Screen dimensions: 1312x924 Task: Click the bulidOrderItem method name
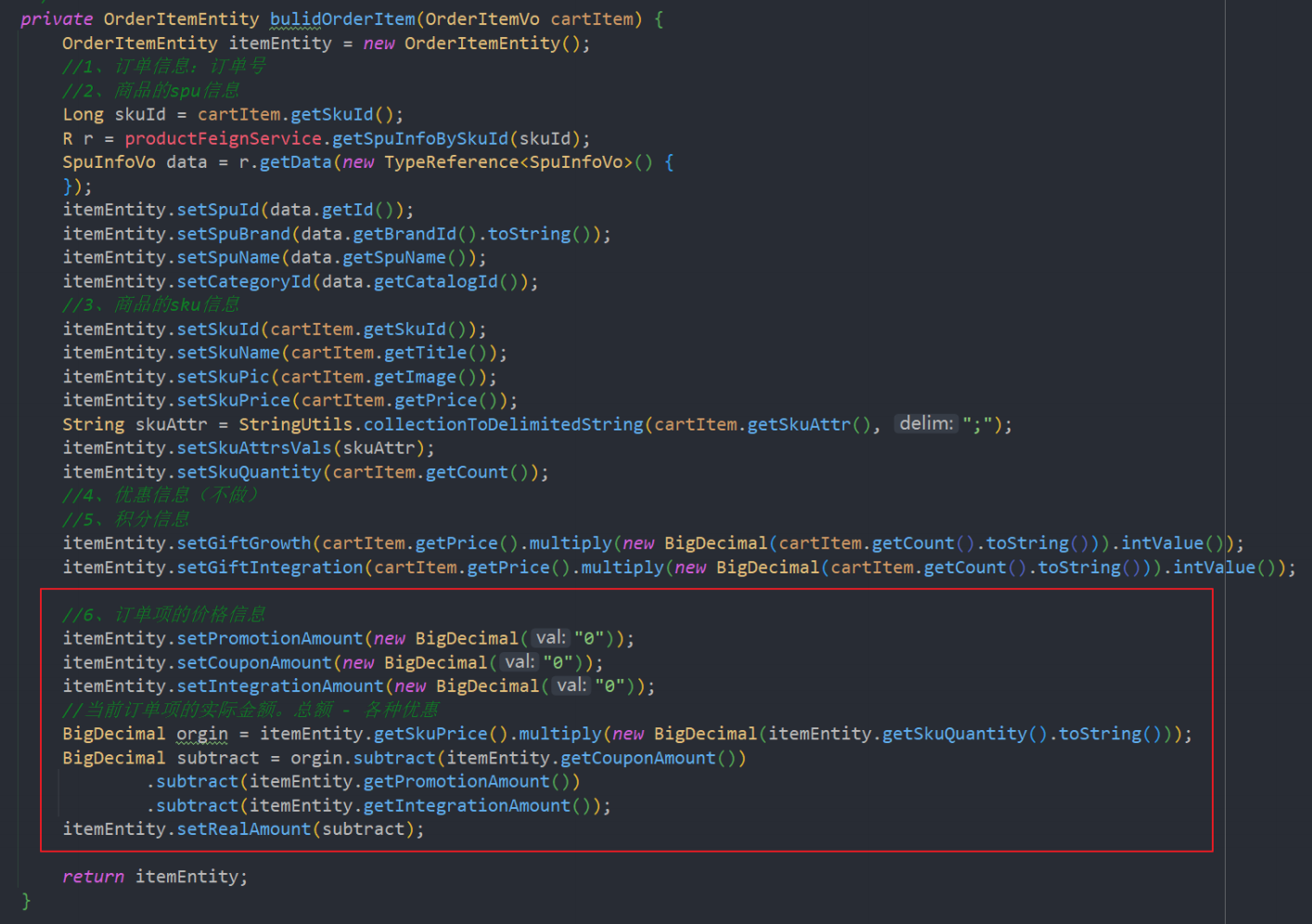pos(342,19)
